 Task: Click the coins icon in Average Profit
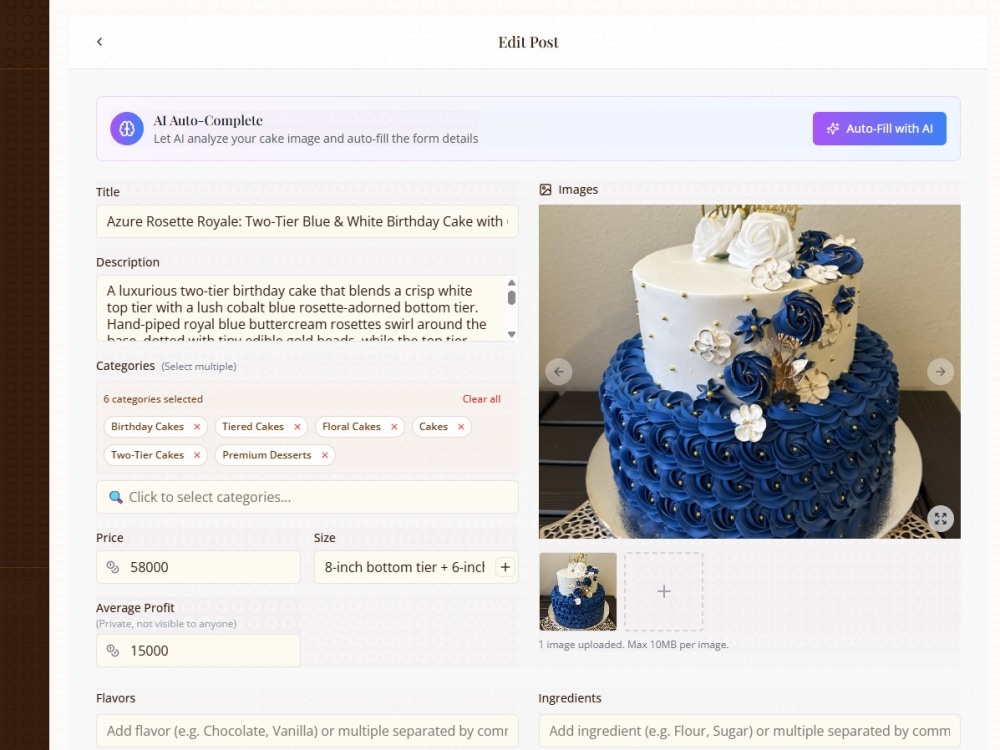113,651
